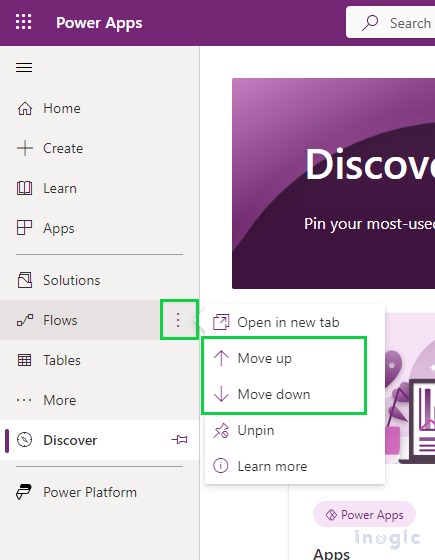Open the Tables page
This screenshot has height=560, width=435.
pos(100,360)
